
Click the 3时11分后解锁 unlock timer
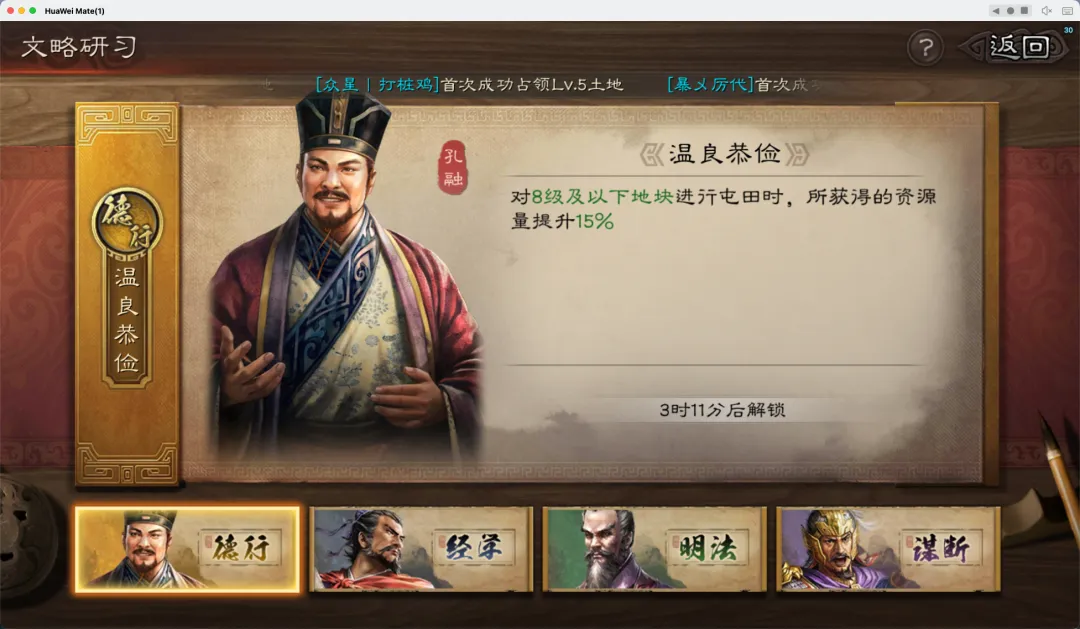722,410
